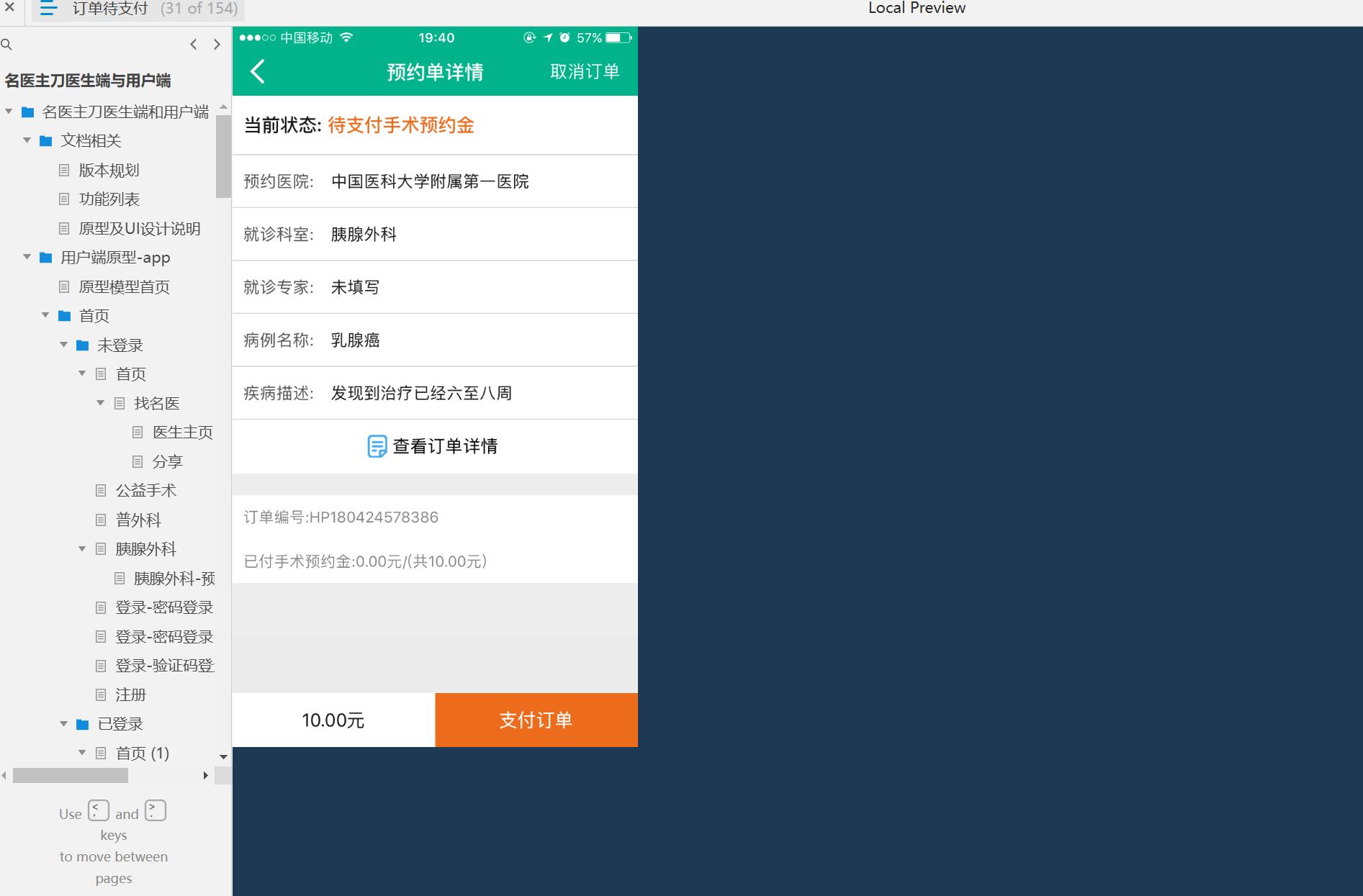Click the order details document icon
The width and height of the screenshot is (1363, 896).
(x=377, y=446)
